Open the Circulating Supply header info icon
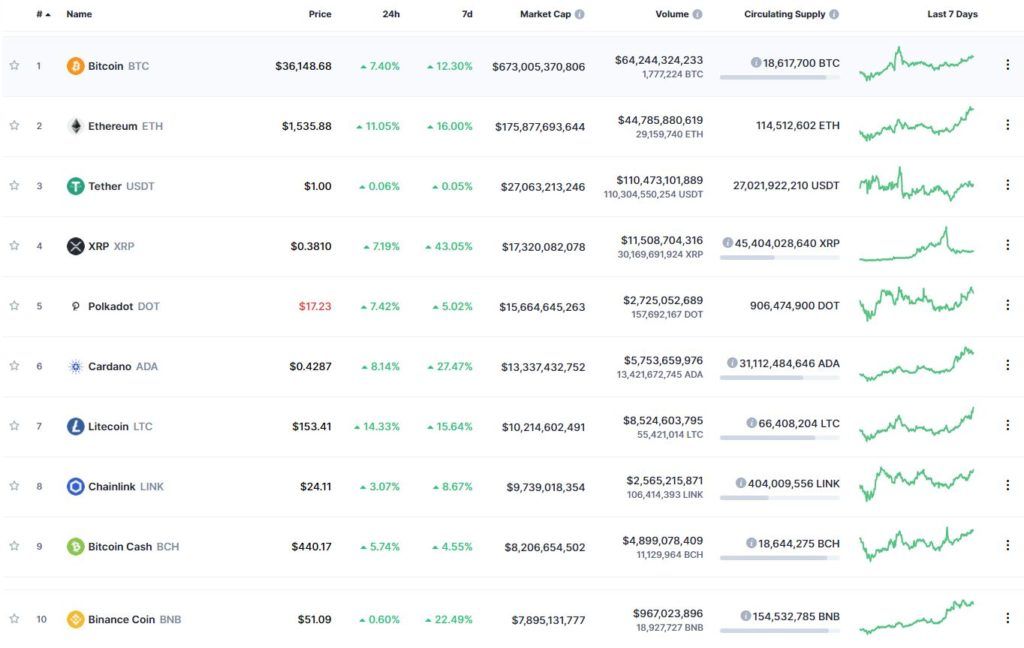 point(834,14)
